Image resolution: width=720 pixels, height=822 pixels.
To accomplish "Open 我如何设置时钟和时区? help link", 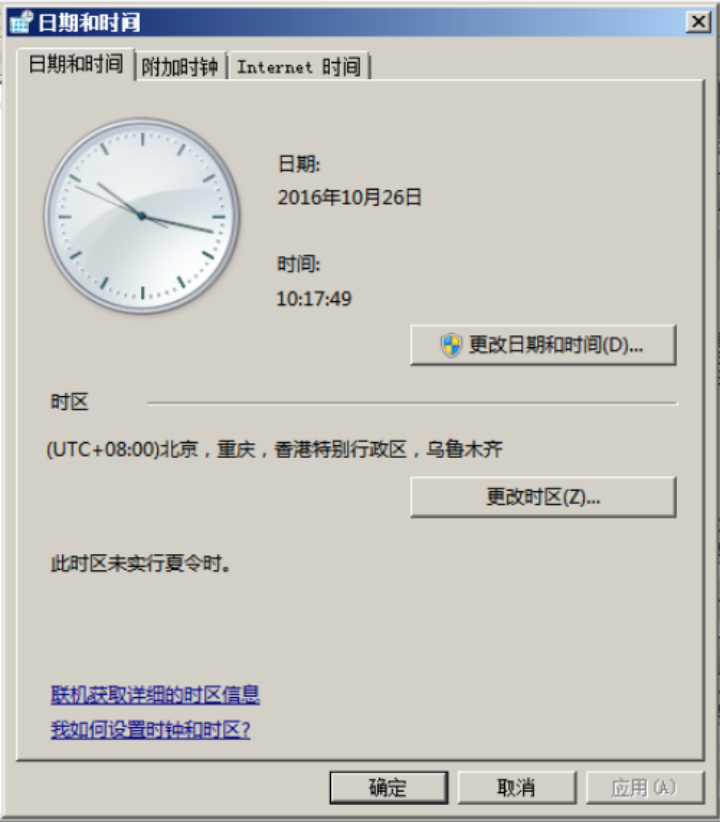I will click(151, 729).
